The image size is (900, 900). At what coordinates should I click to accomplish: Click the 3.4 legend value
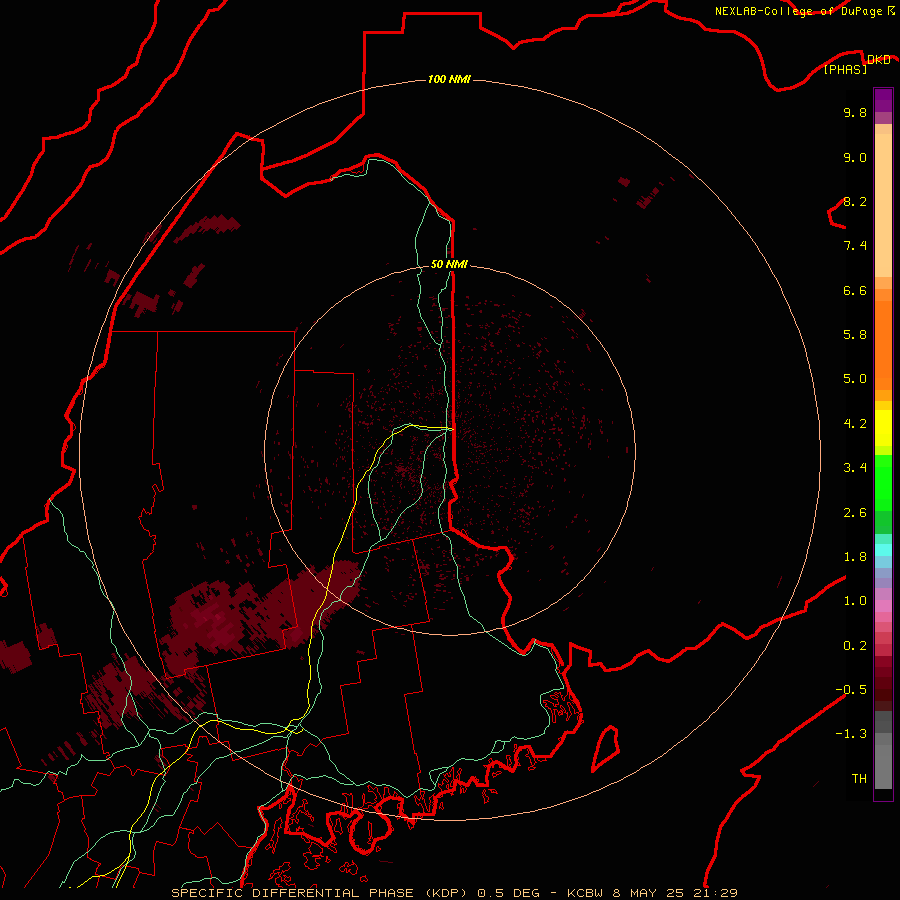click(x=855, y=467)
